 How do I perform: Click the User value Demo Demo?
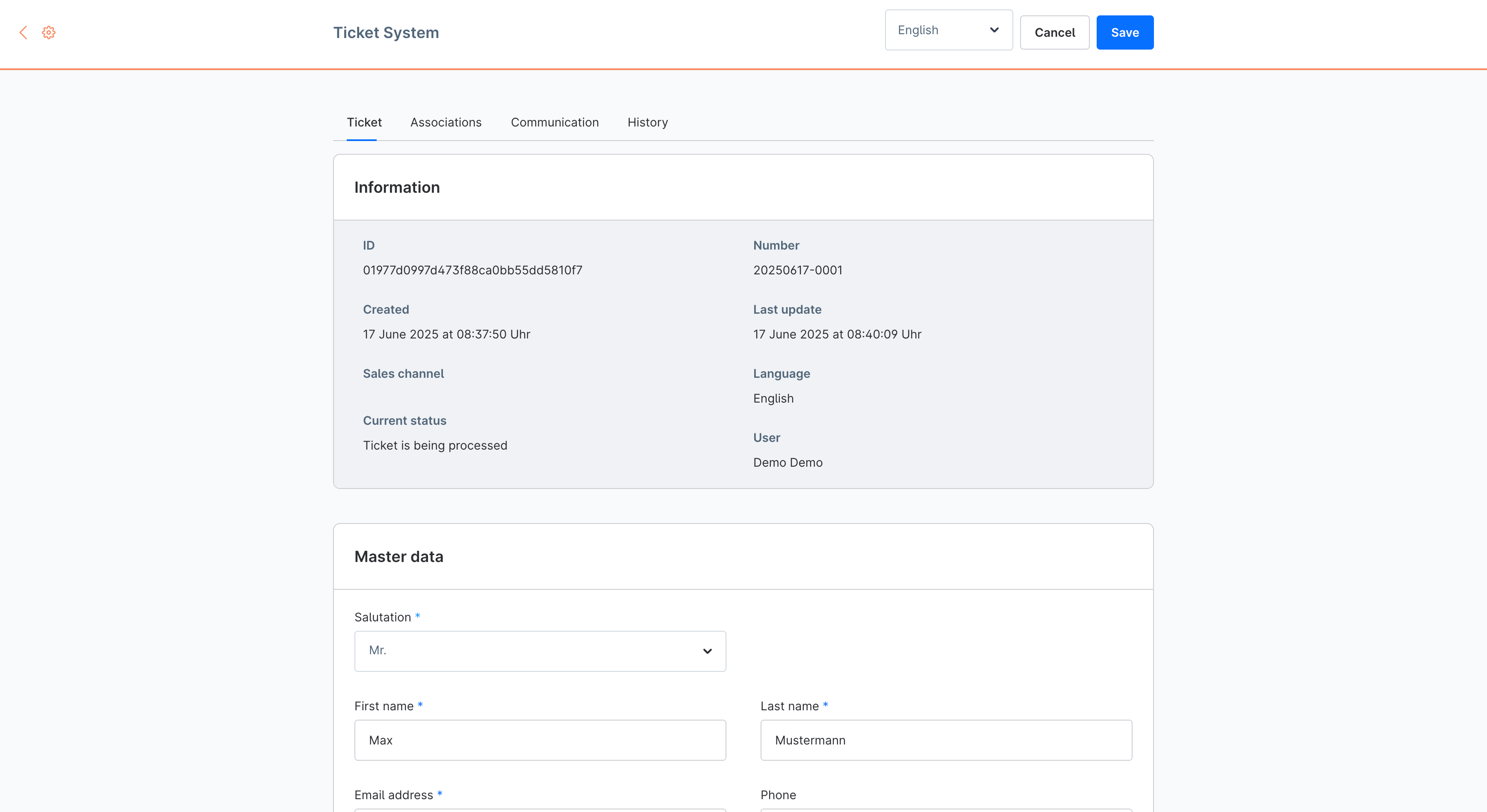[788, 462]
